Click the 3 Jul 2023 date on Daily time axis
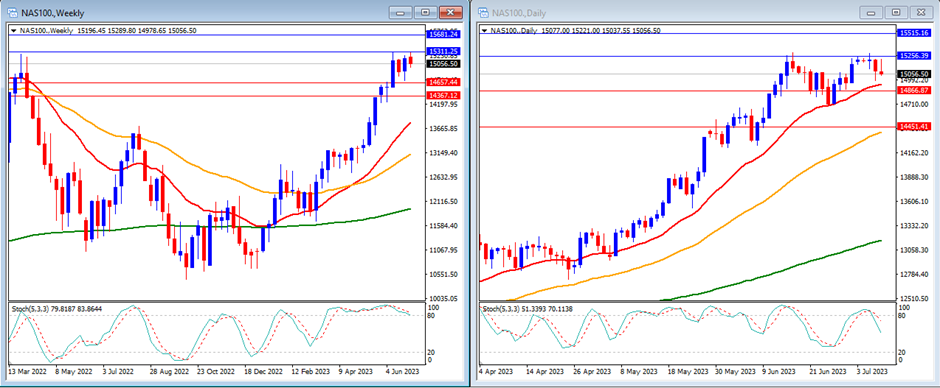The image size is (940, 388). click(x=871, y=372)
